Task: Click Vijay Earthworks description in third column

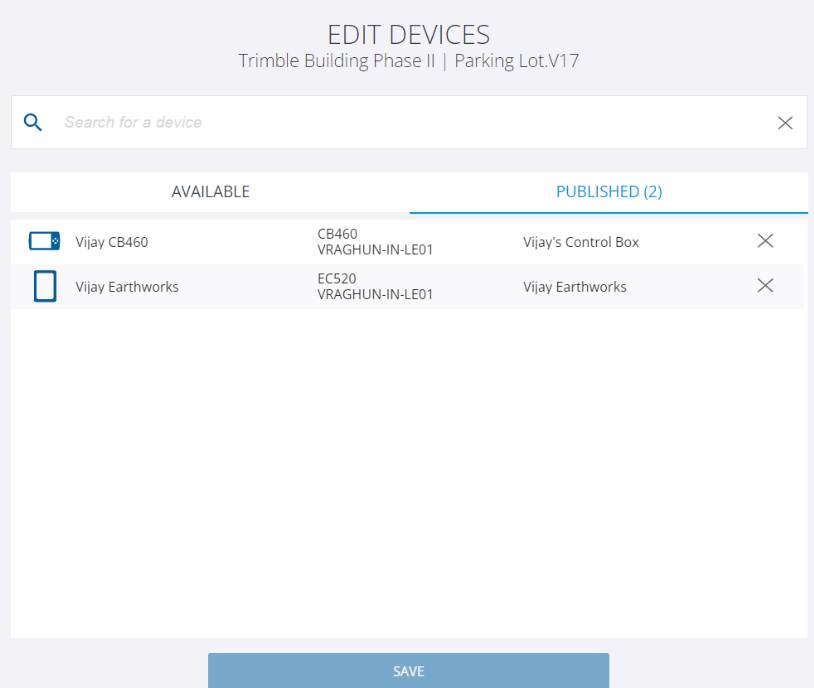Action: pyautogui.click(x=574, y=287)
